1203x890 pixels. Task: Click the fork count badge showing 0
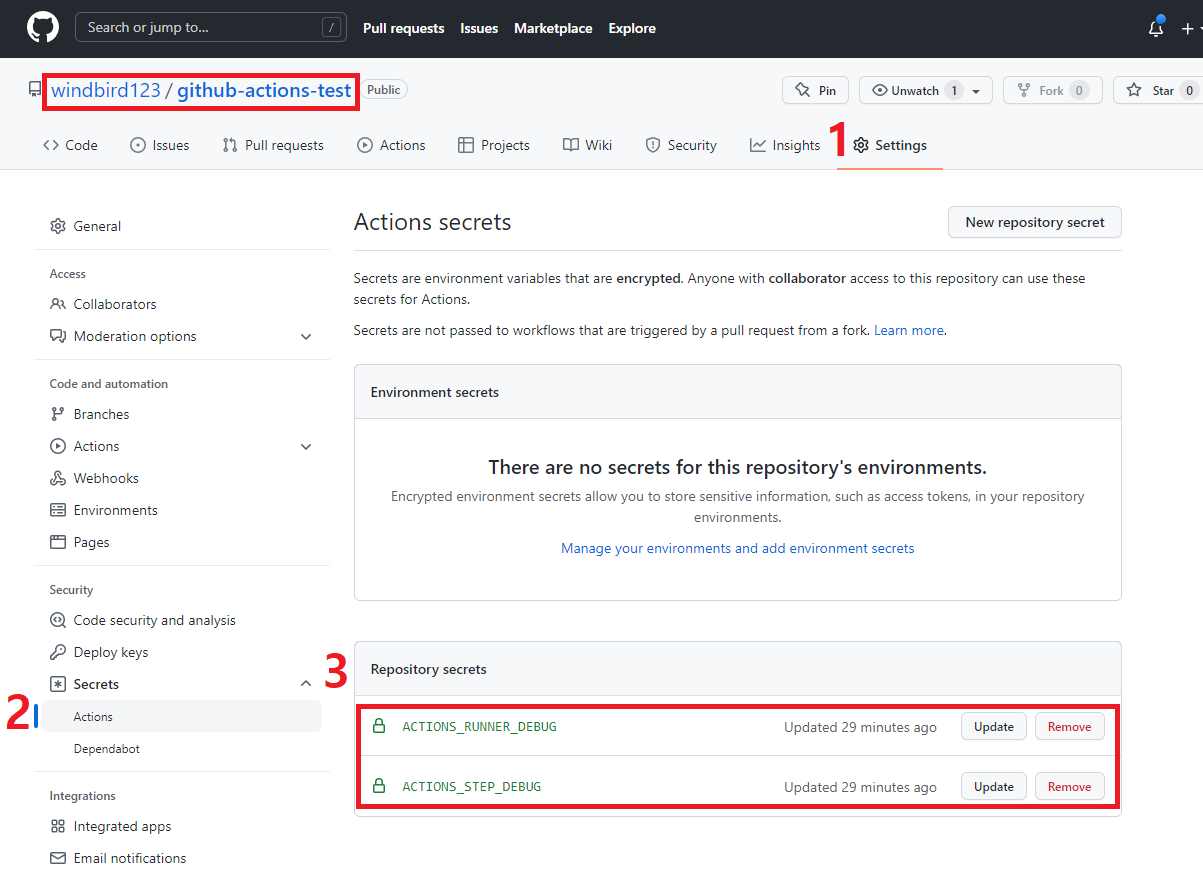1079,91
